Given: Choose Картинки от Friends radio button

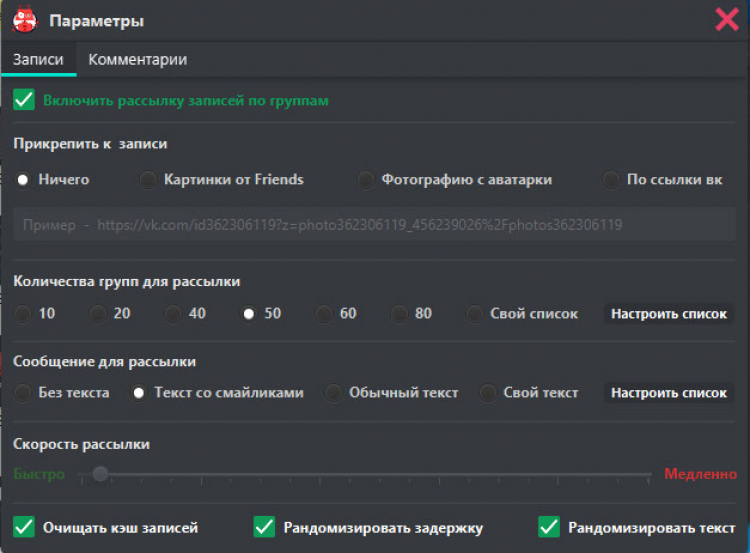Looking at the screenshot, I should pos(147,180).
